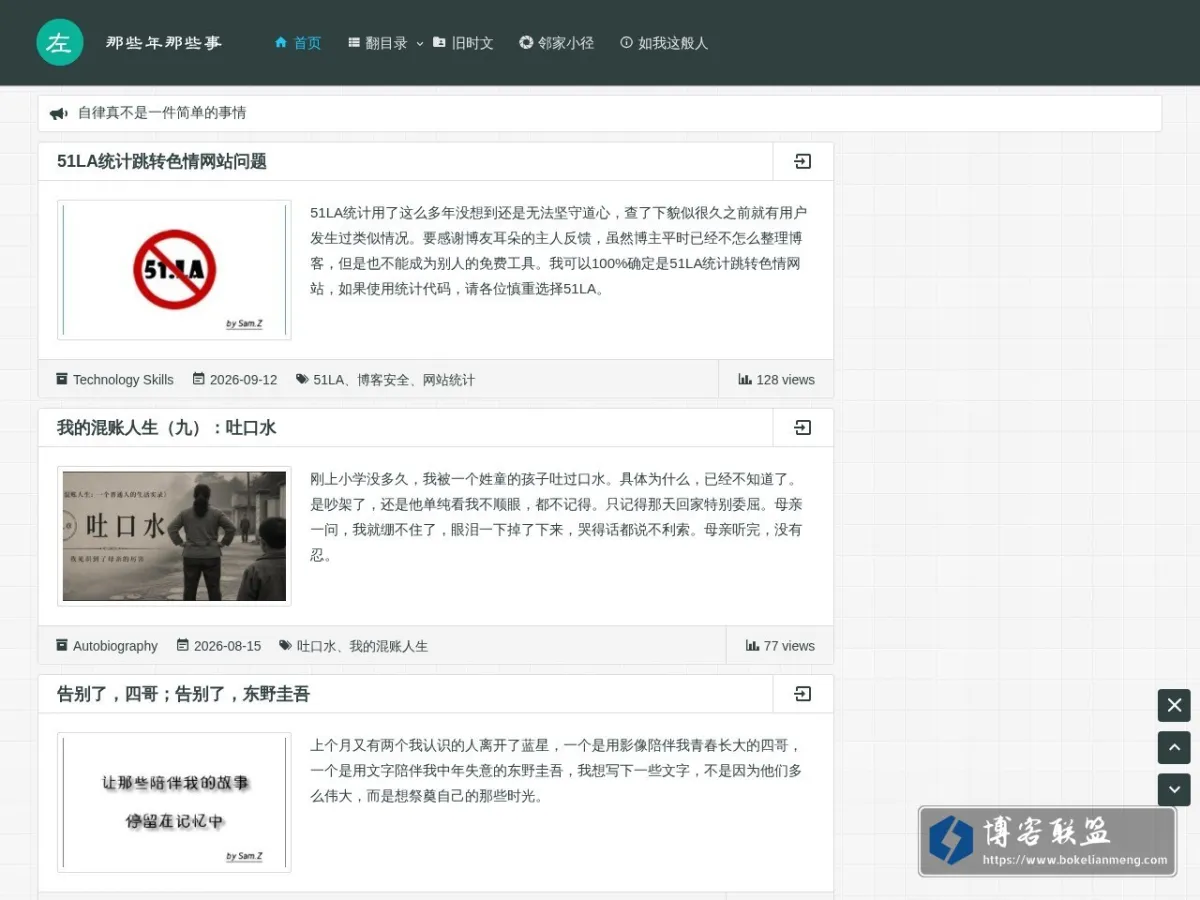Click calendar icon beside 2026-09-12
The image size is (1200, 900).
199,379
